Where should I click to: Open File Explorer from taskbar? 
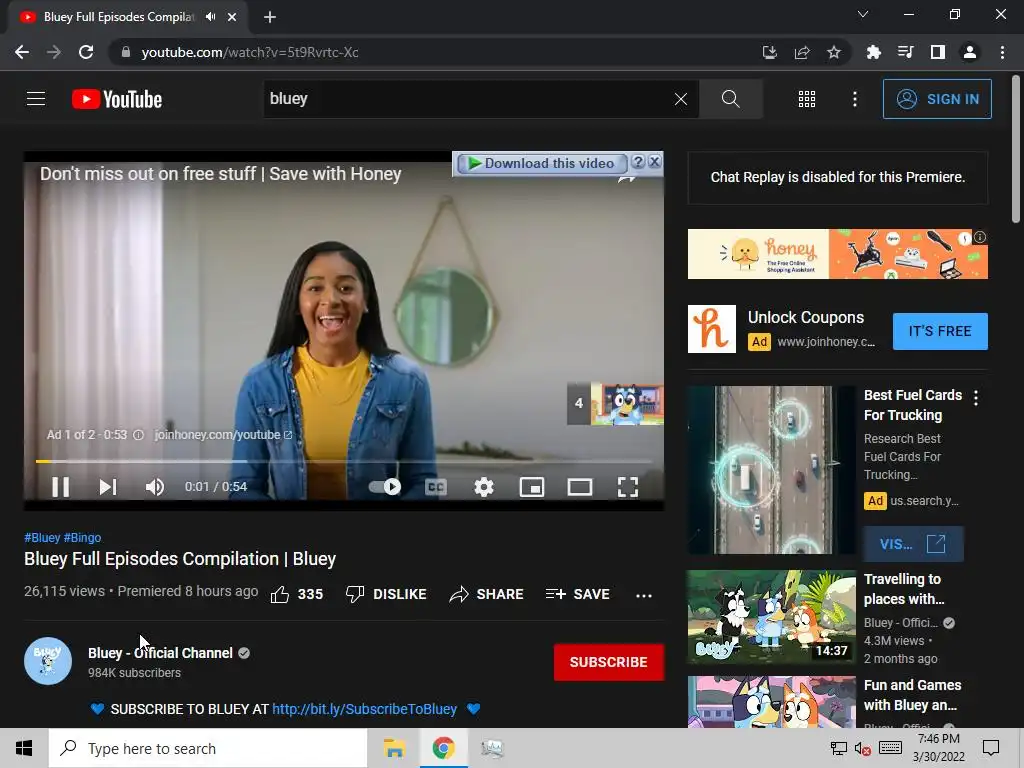pos(394,748)
